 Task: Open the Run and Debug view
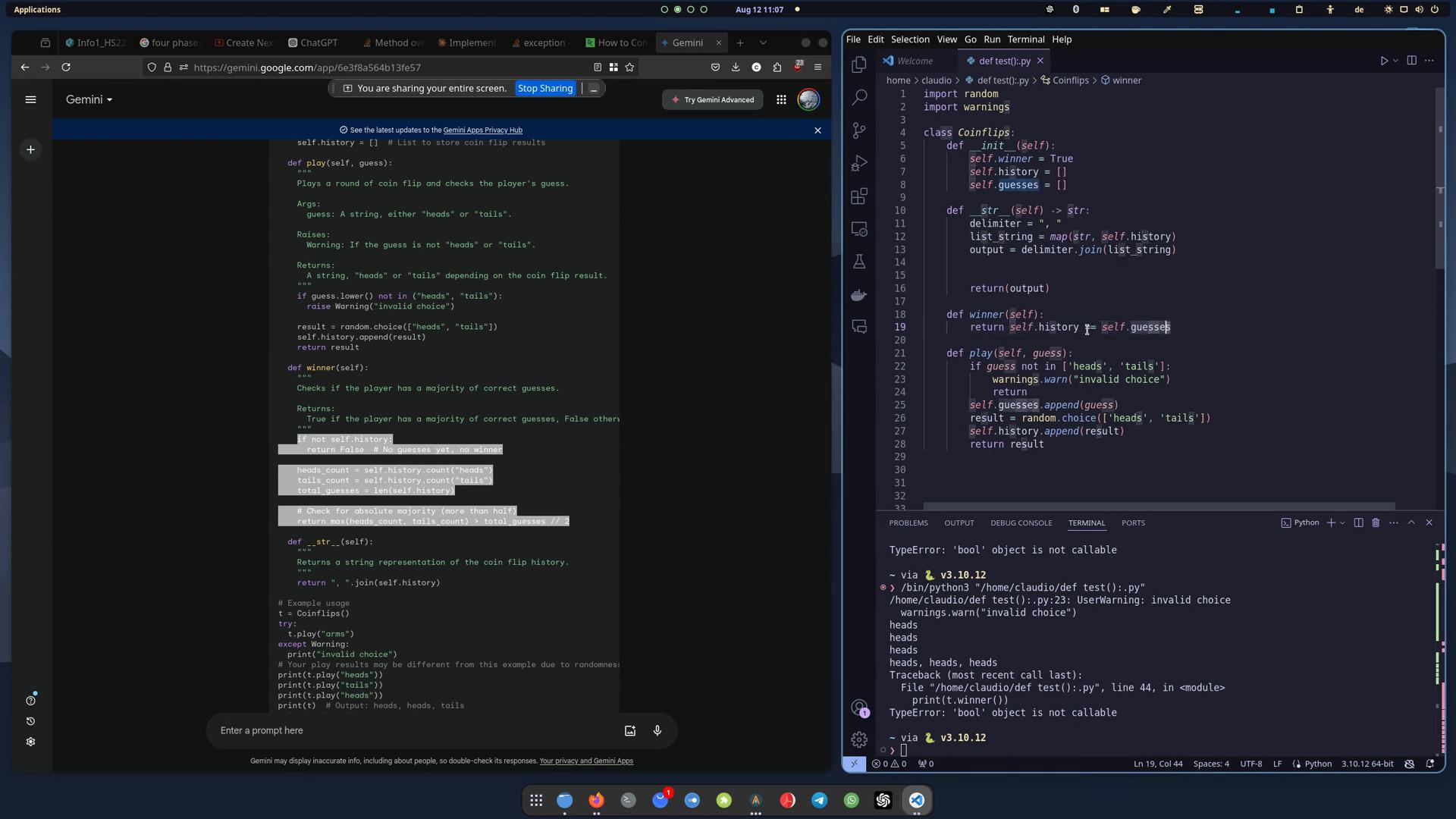pyautogui.click(x=859, y=163)
